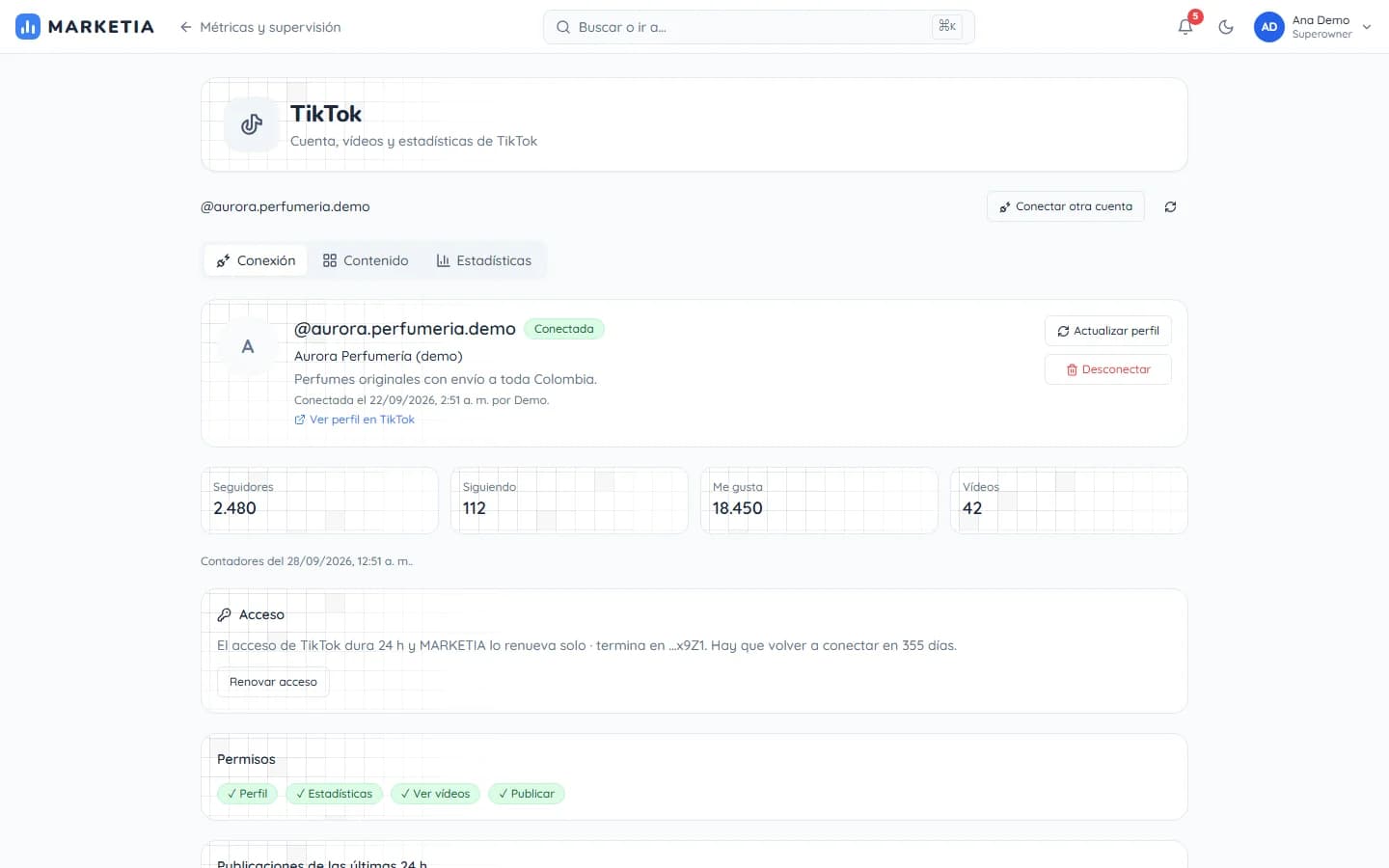This screenshot has height=868, width=1389.
Task: Click Renovar acceso button
Action: (x=273, y=682)
